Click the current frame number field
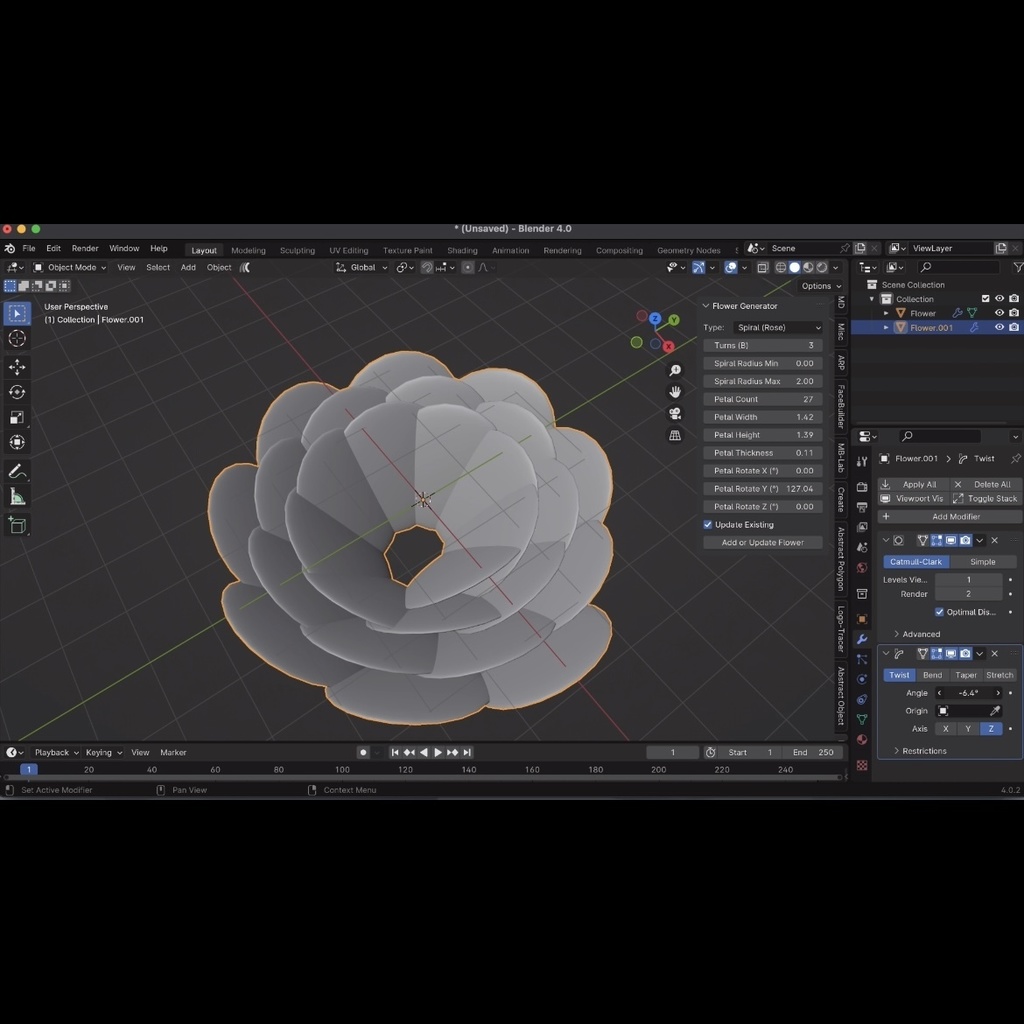The image size is (1024, 1024). click(x=674, y=752)
